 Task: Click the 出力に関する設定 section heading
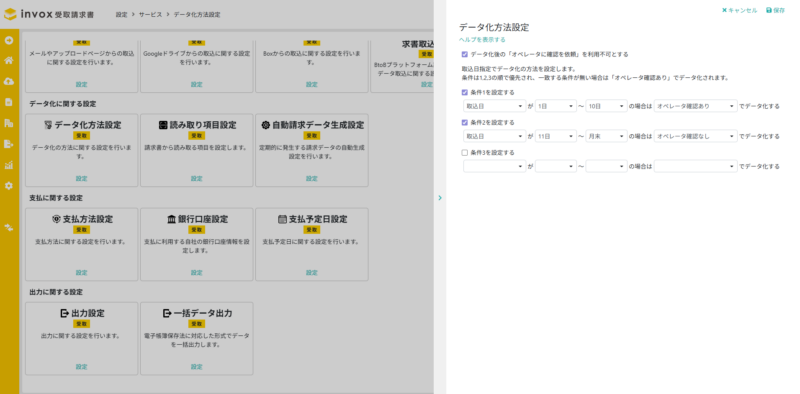pos(56,292)
